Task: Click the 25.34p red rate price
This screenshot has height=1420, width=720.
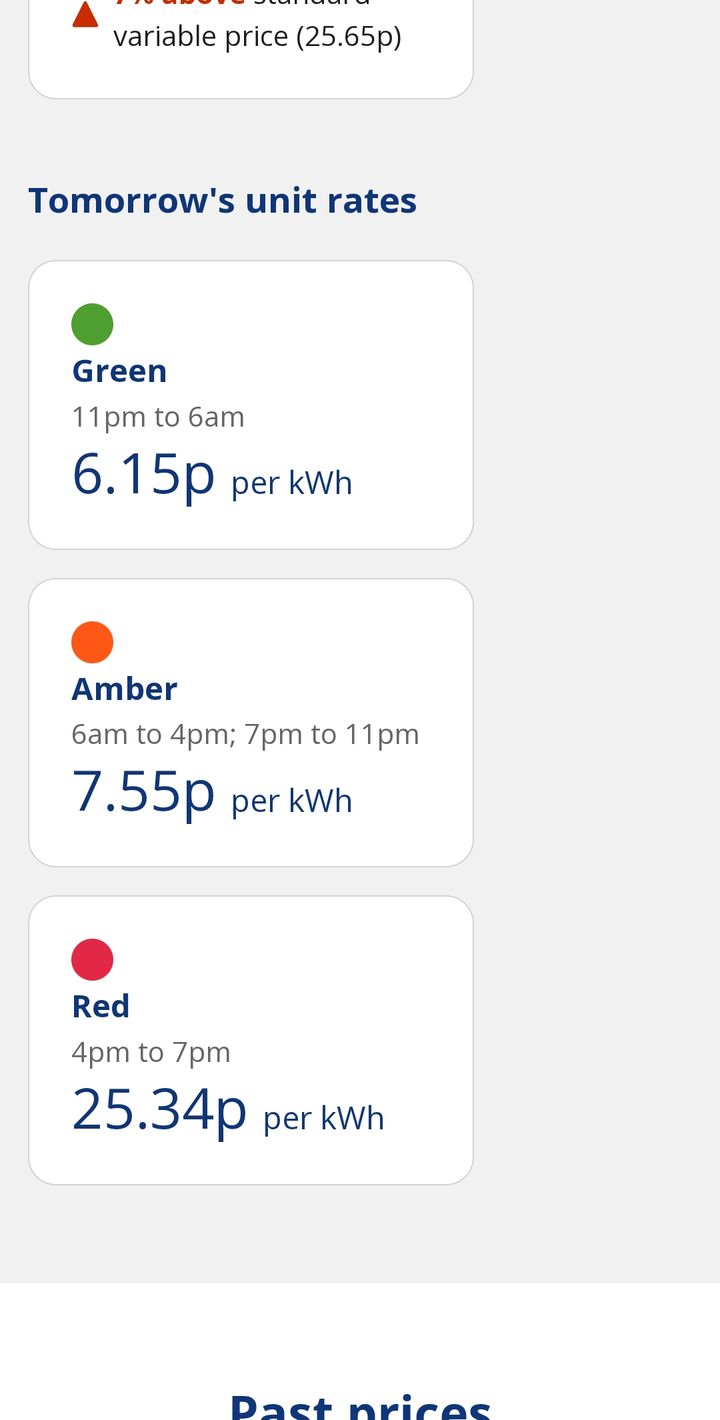Action: (x=159, y=1109)
